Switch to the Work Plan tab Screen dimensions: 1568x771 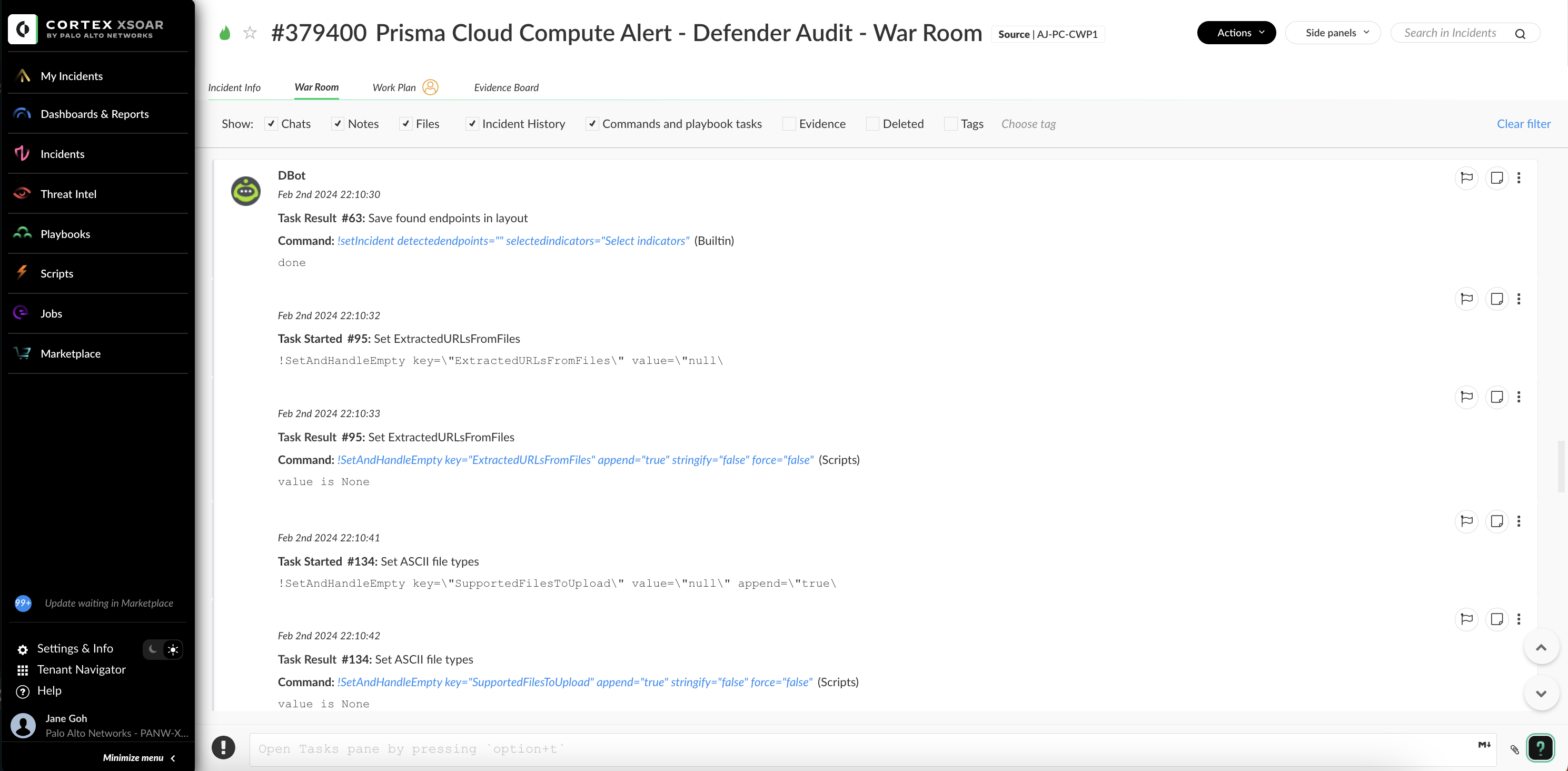click(x=394, y=88)
